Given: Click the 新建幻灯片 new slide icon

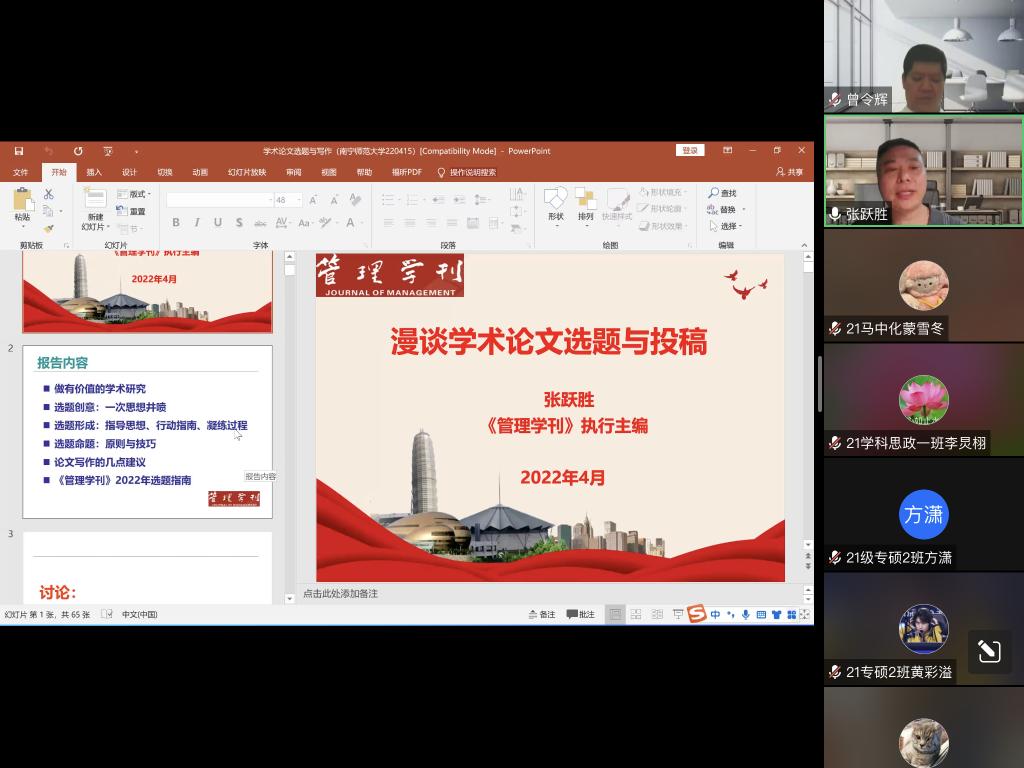Looking at the screenshot, I should [x=95, y=199].
